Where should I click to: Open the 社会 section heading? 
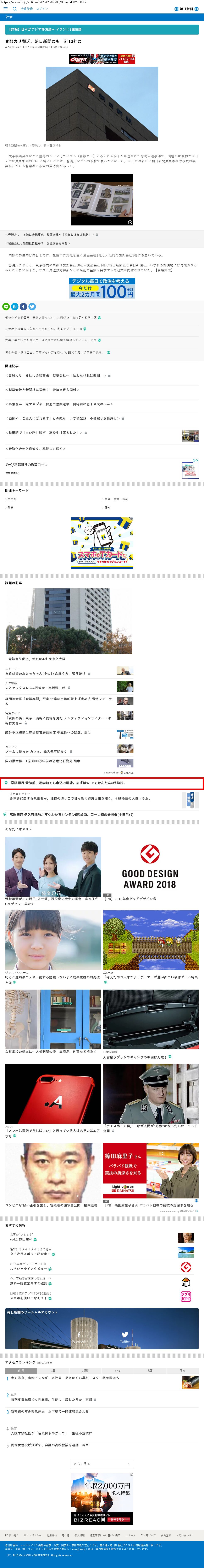[x=9, y=17]
